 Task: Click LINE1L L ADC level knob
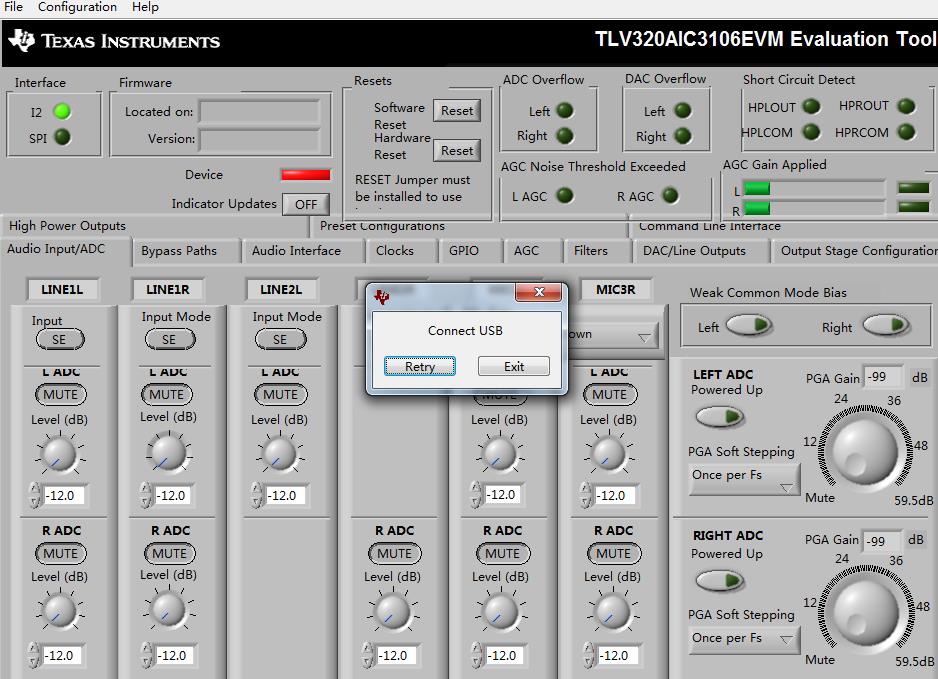coord(59,455)
